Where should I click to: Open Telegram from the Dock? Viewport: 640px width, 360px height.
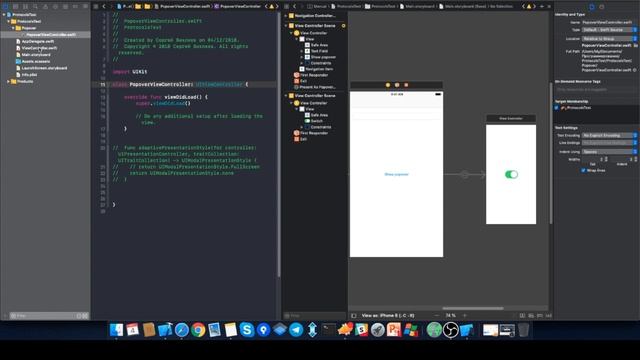tap(296, 330)
